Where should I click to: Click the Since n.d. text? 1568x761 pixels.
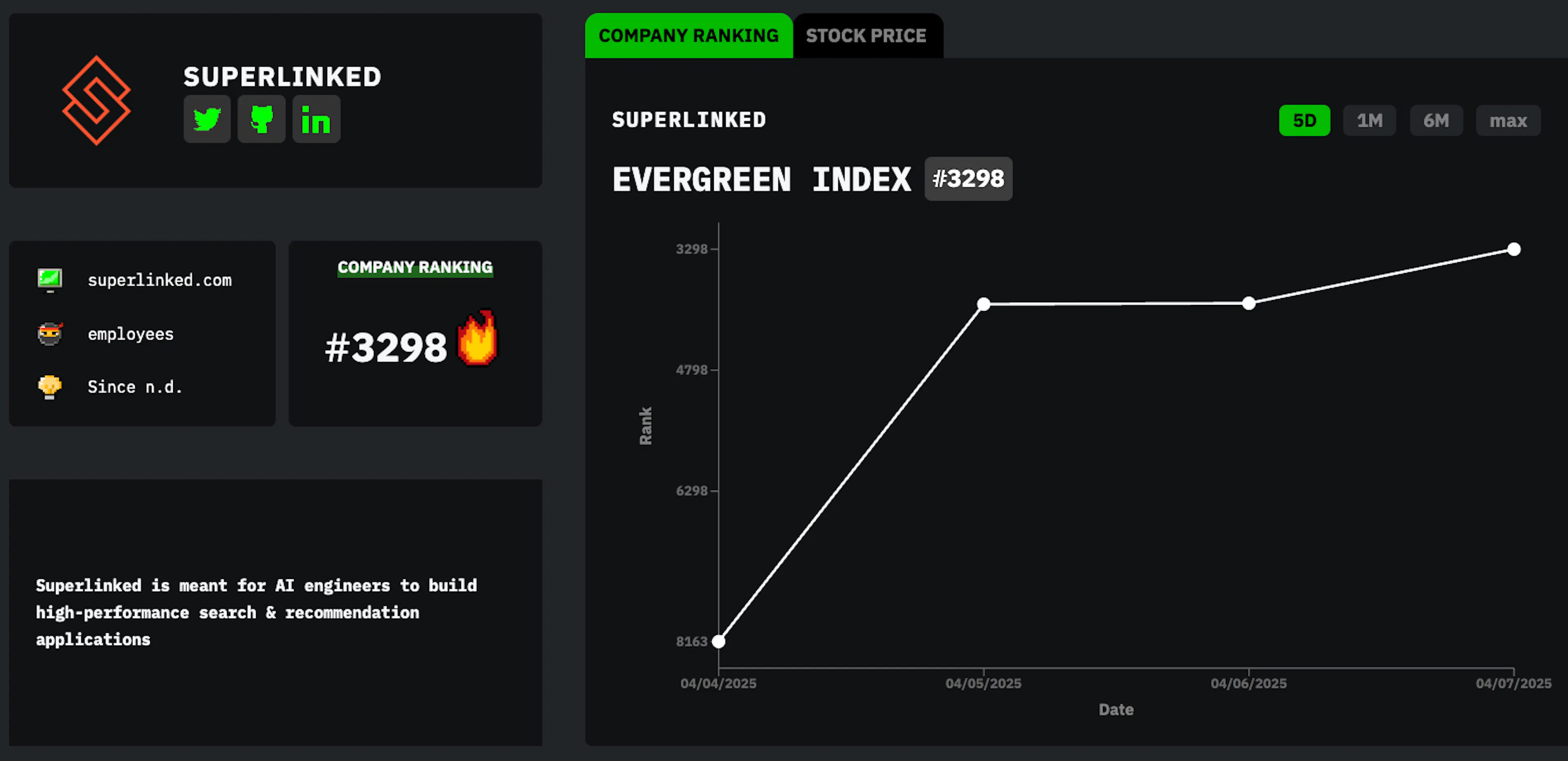coord(135,387)
